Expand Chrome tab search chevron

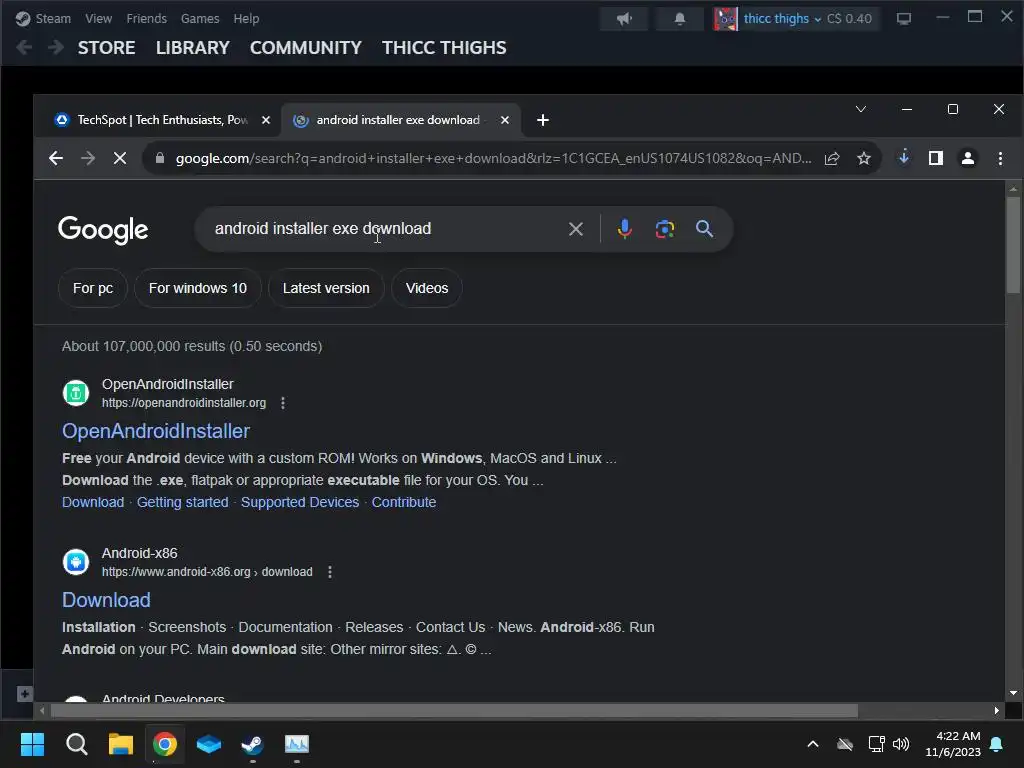tap(861, 109)
